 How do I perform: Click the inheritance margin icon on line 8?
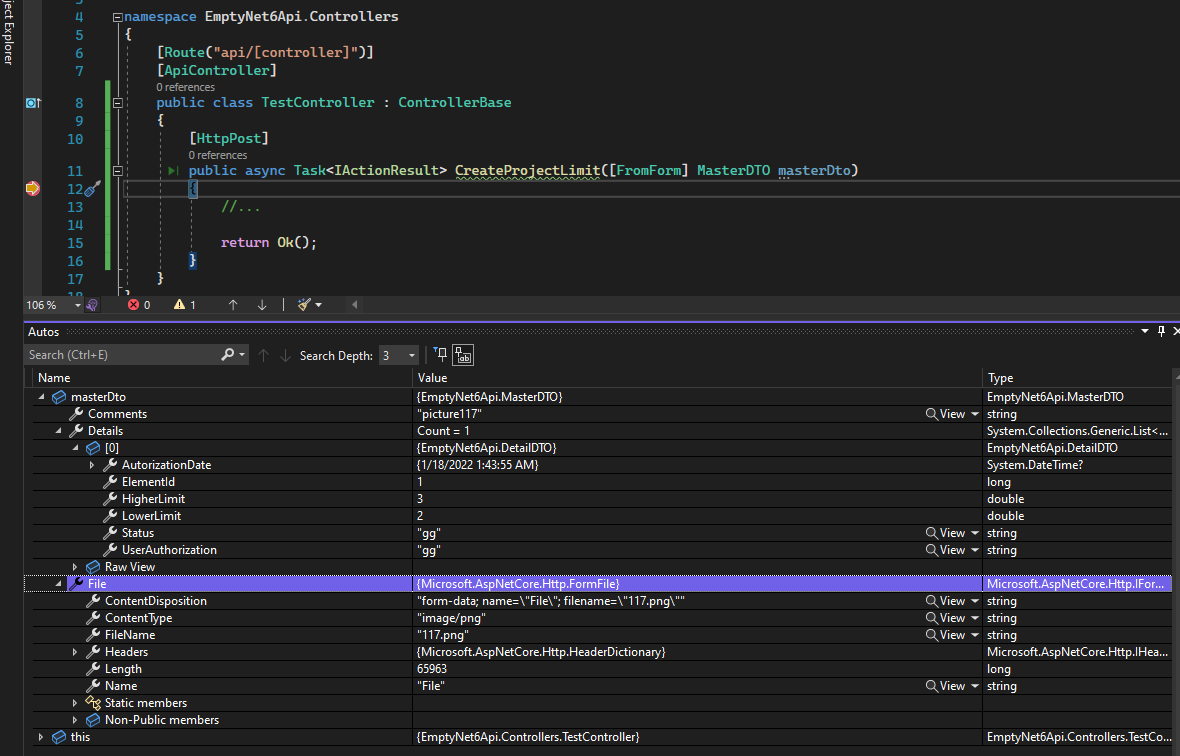(33, 102)
